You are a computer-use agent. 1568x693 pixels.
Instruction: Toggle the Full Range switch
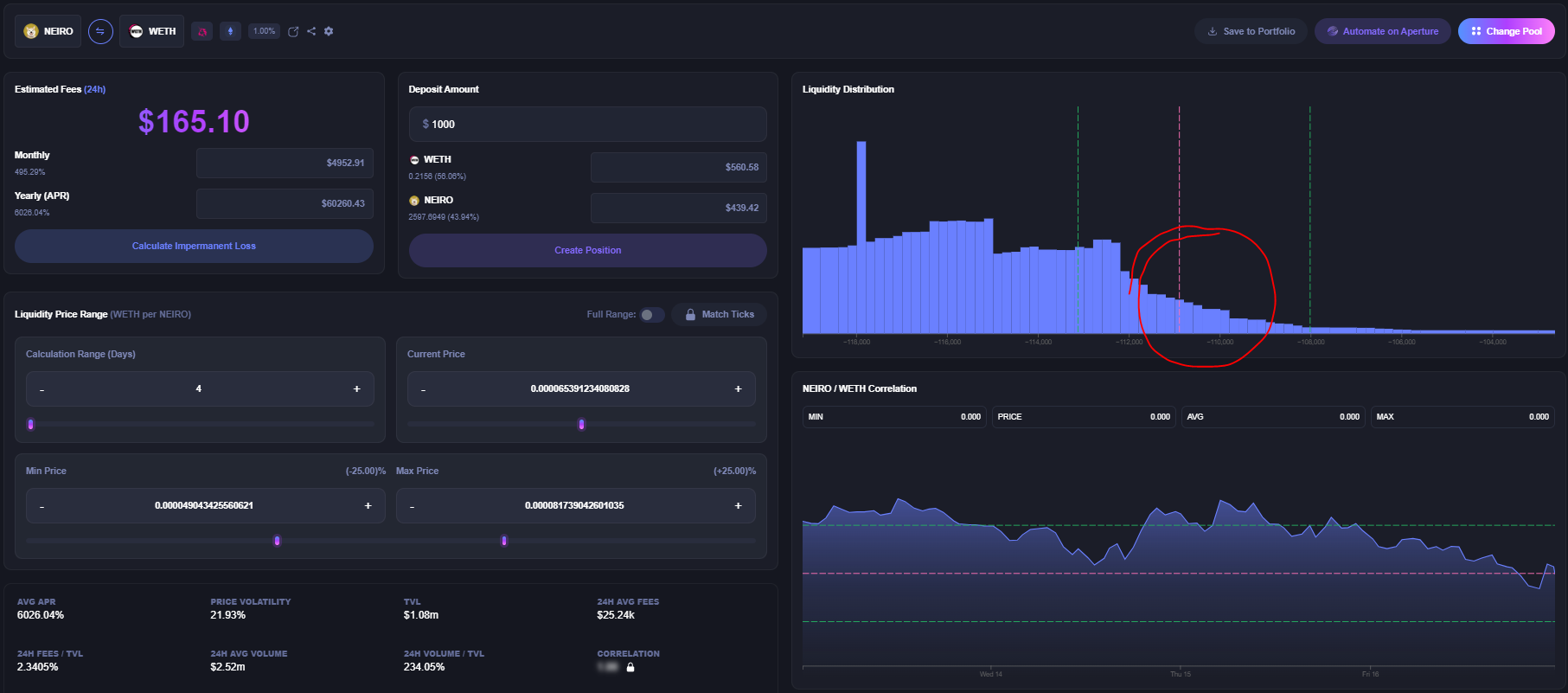tap(652, 314)
